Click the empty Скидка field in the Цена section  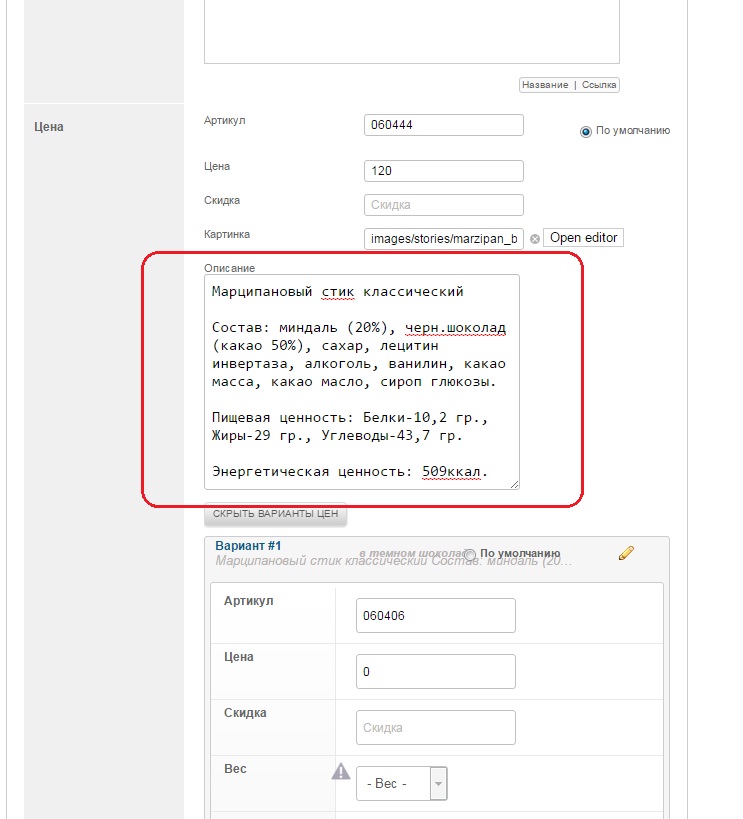click(444, 205)
